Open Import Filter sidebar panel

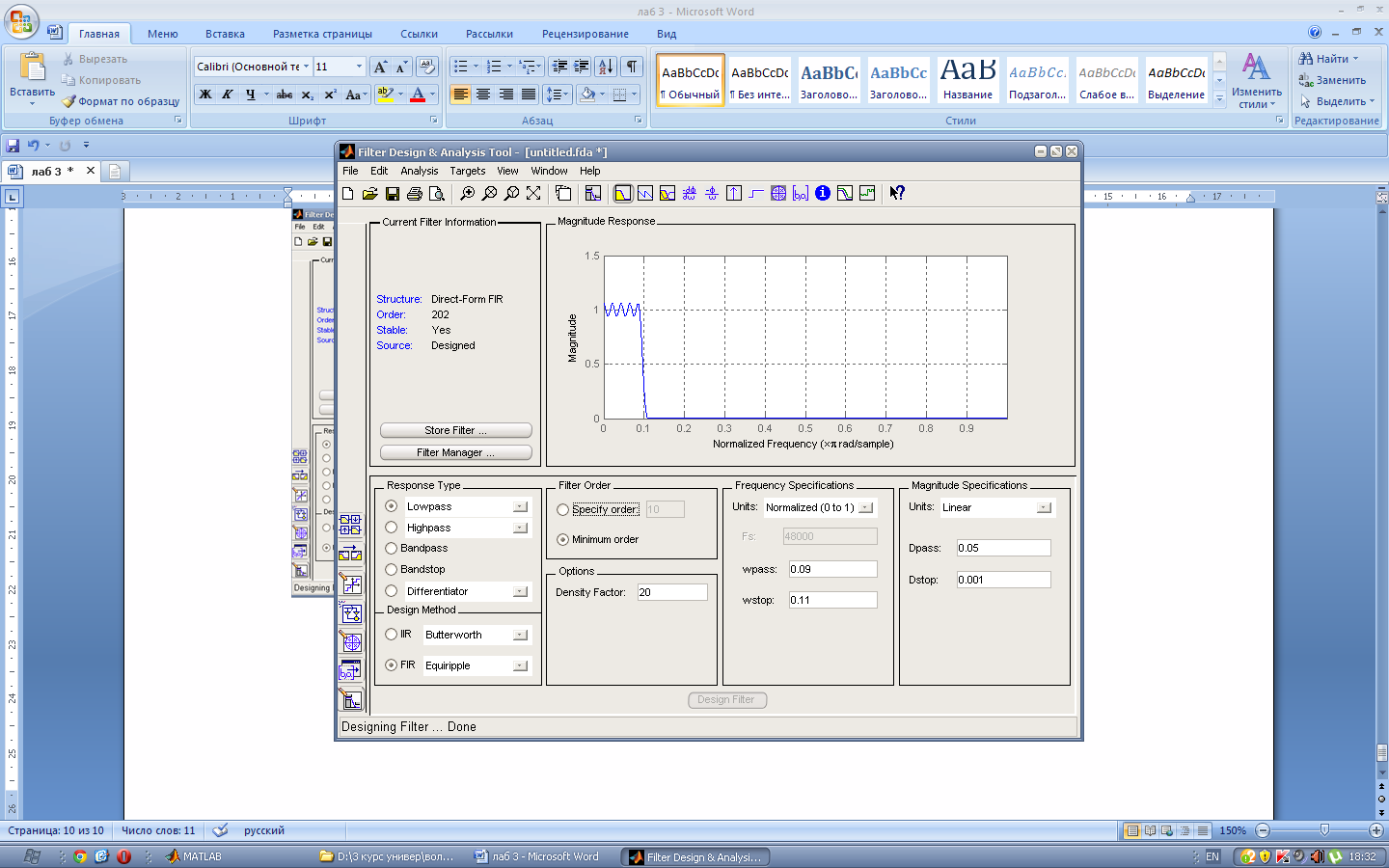350,671
